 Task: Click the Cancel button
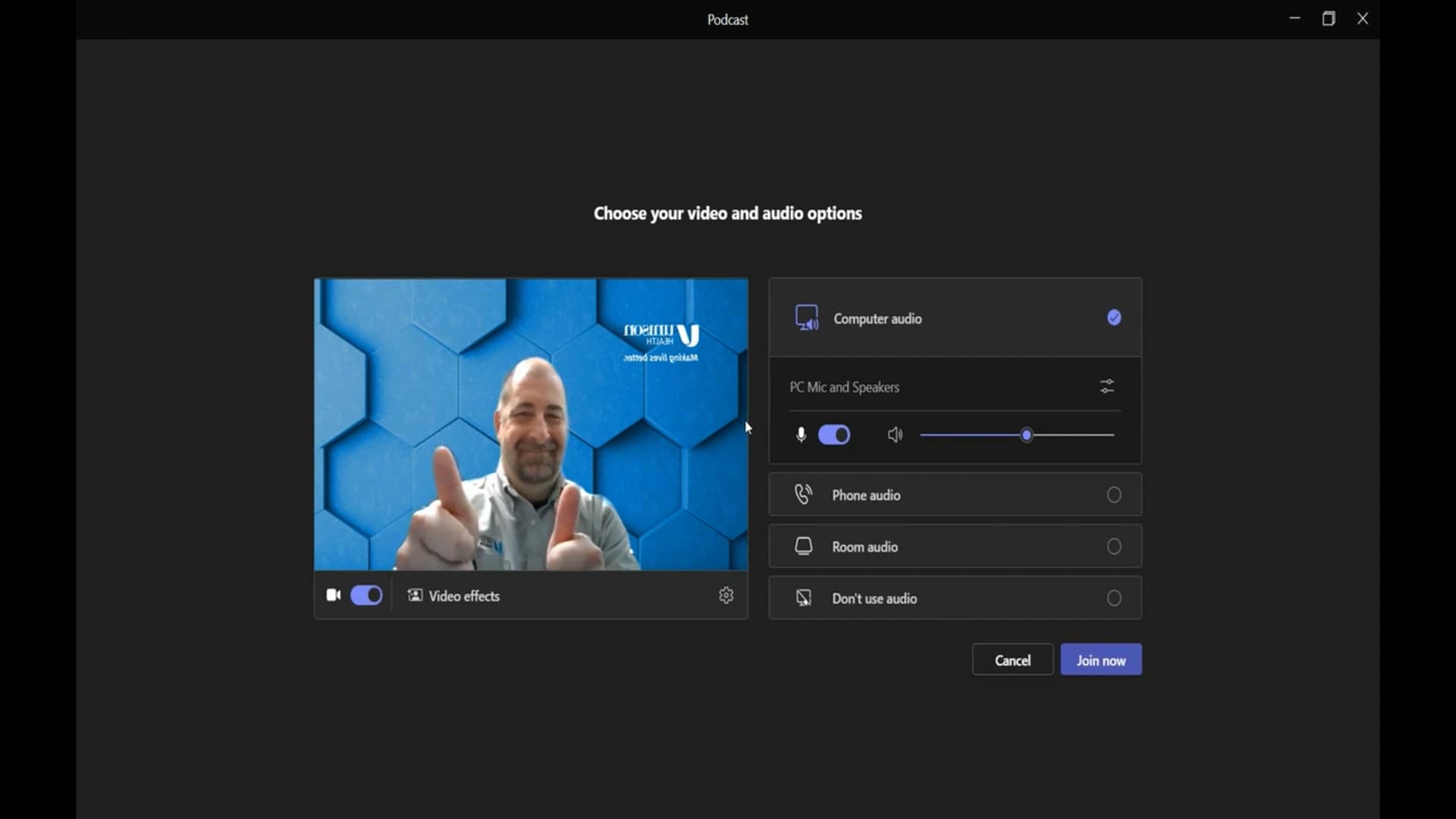[x=1012, y=659]
